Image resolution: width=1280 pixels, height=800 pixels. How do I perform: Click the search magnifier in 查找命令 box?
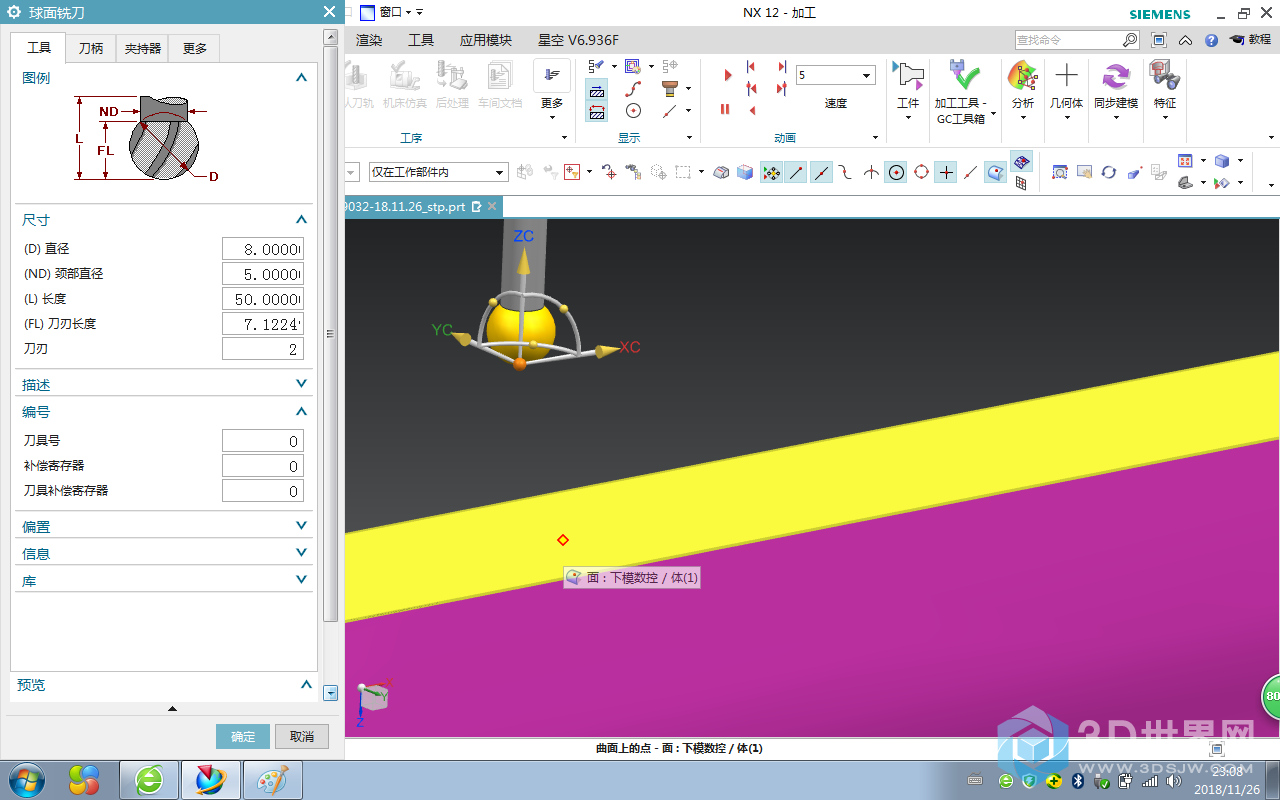pos(1130,40)
